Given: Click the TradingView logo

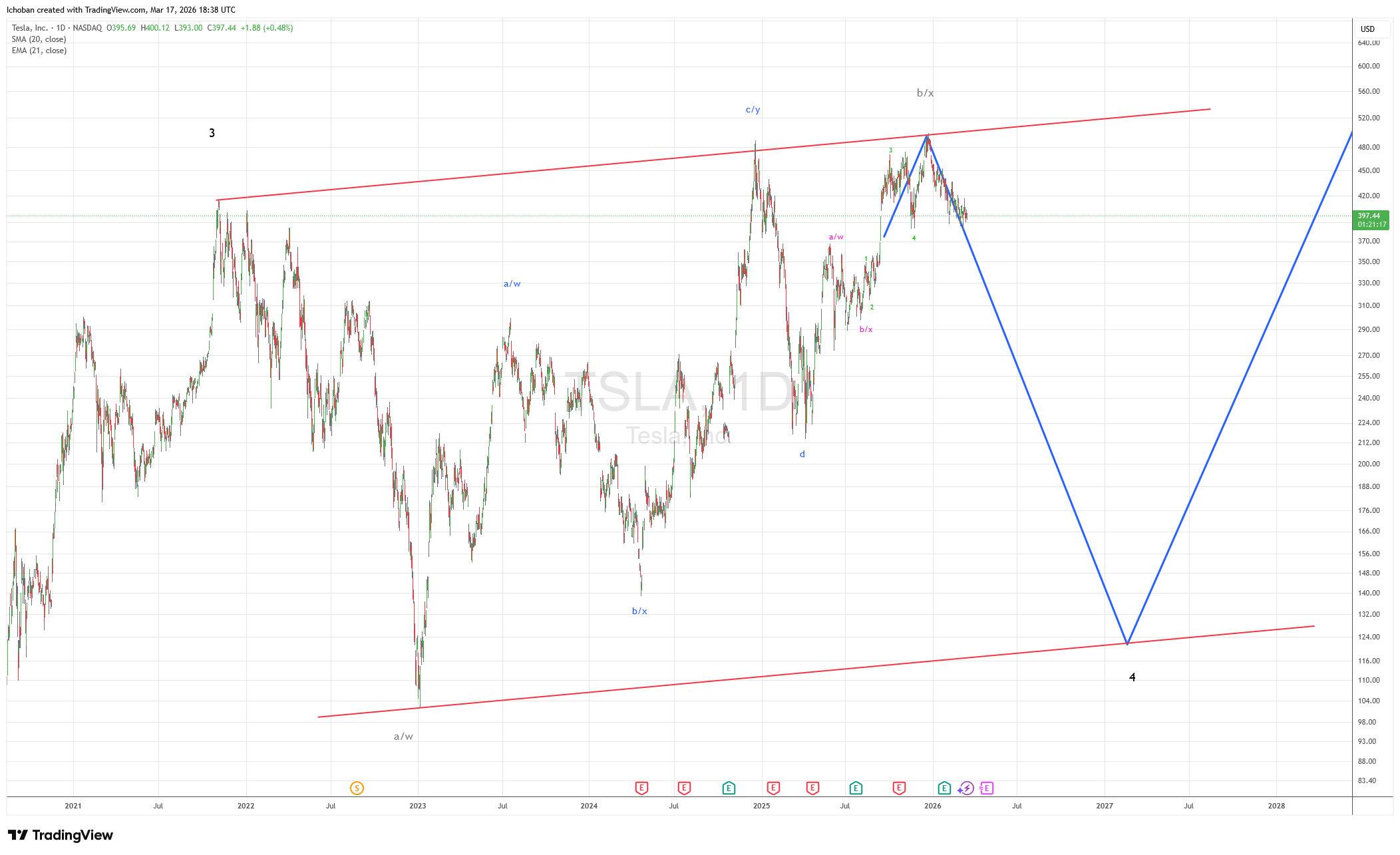Looking at the screenshot, I should click(x=61, y=835).
